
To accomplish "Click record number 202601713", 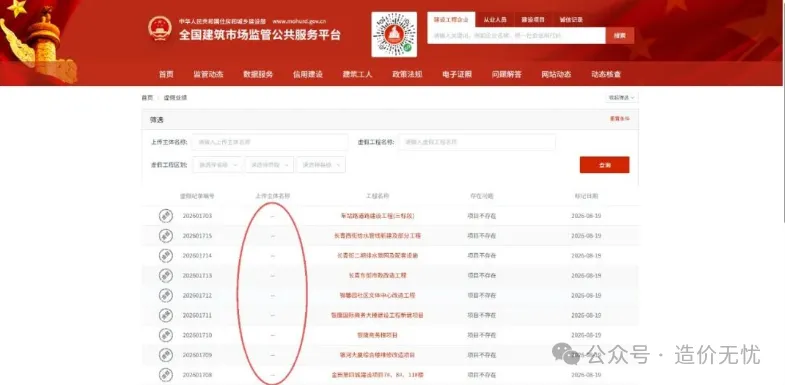I will [x=197, y=275].
